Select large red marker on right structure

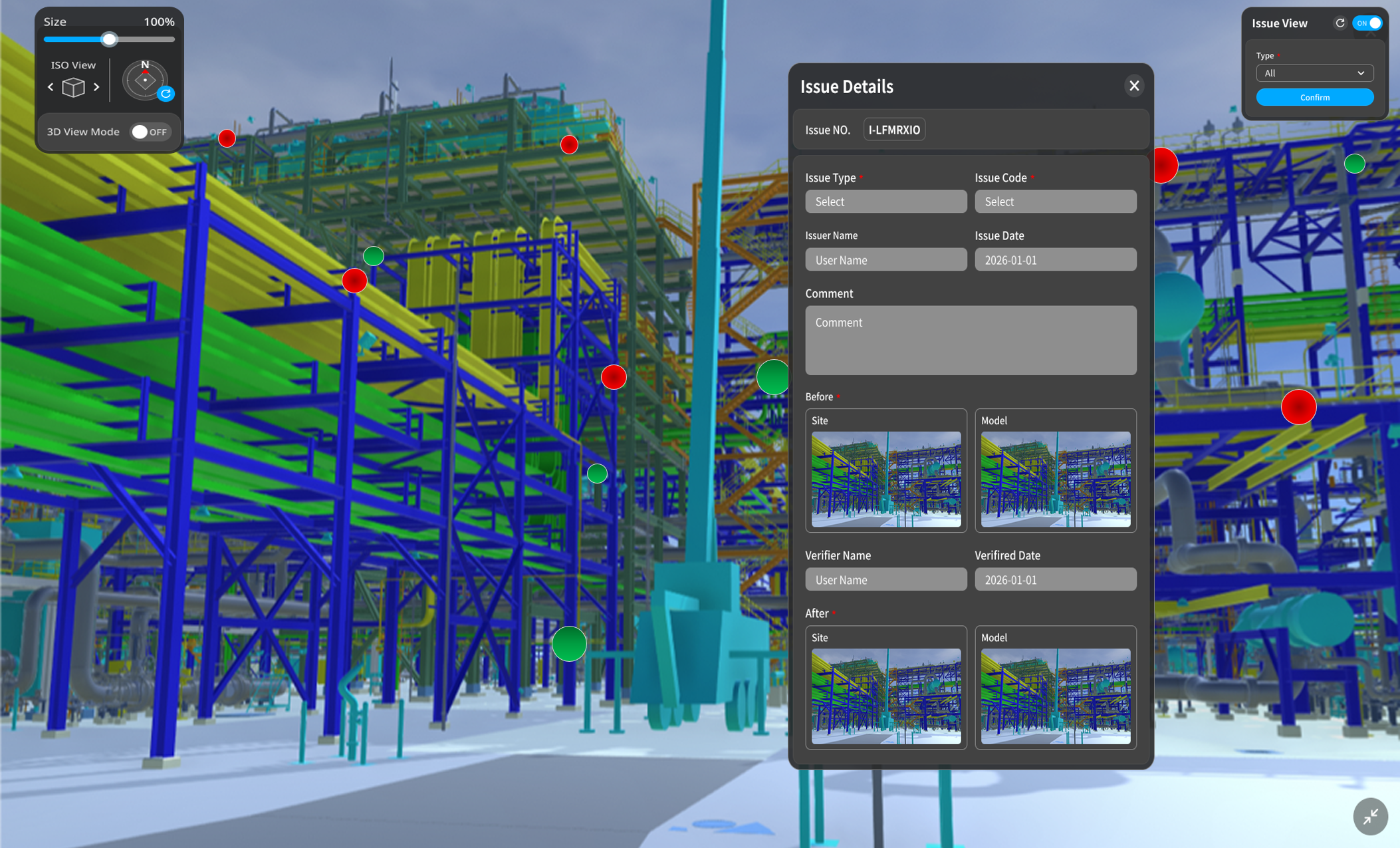(x=1298, y=407)
